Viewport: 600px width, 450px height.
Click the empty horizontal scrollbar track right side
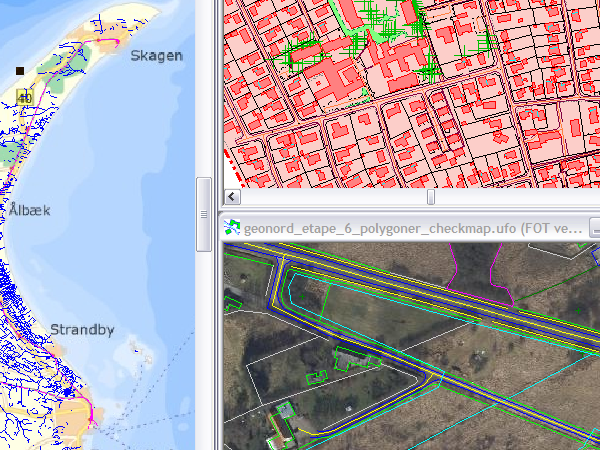coord(520,197)
